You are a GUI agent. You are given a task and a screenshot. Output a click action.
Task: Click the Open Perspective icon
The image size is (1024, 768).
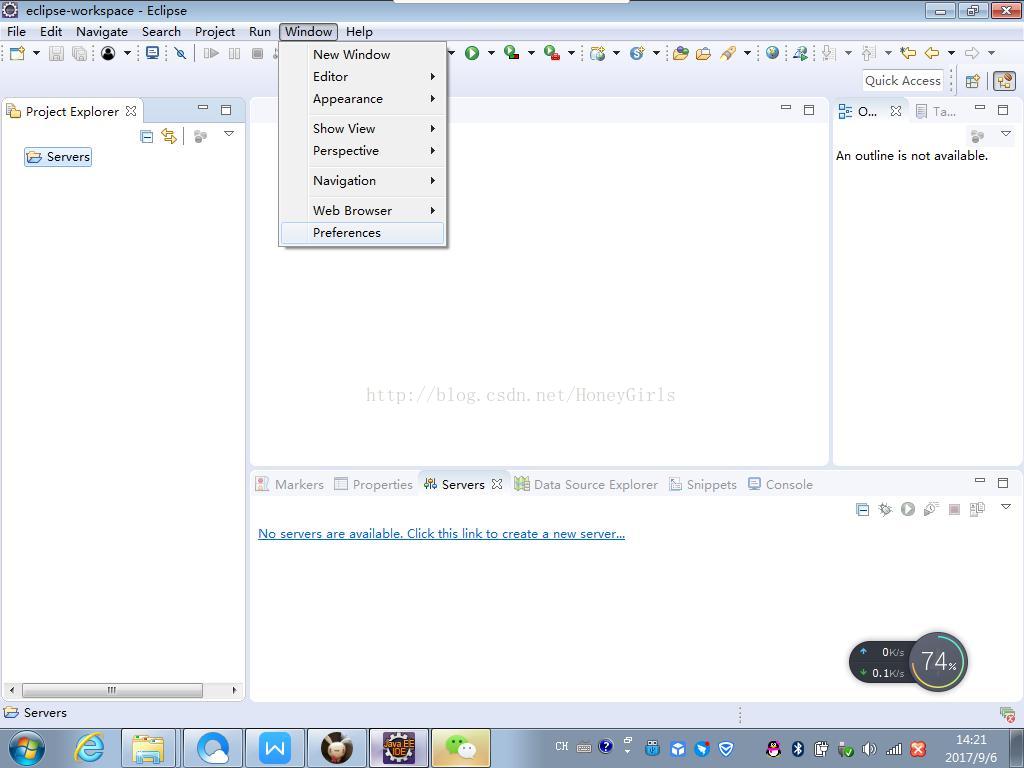(972, 81)
